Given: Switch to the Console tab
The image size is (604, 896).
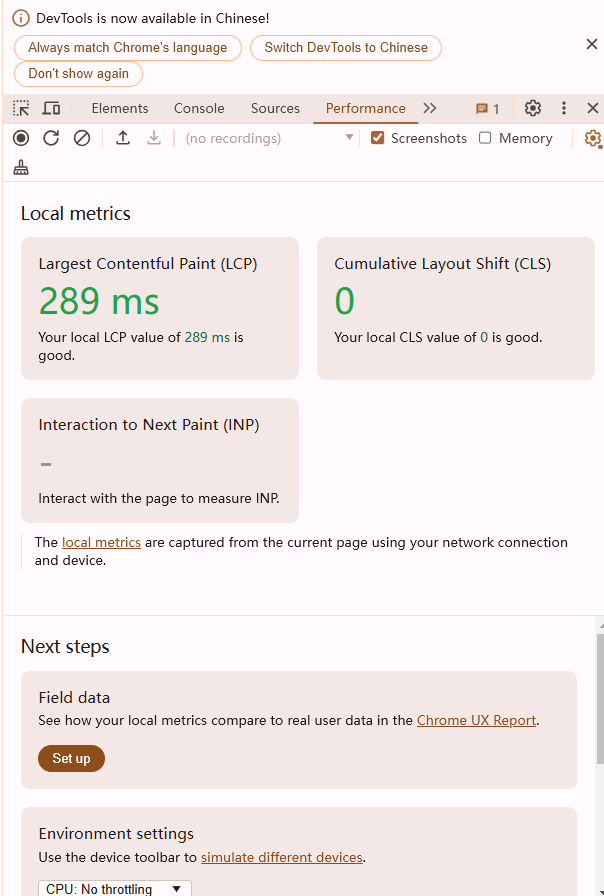Looking at the screenshot, I should [199, 108].
